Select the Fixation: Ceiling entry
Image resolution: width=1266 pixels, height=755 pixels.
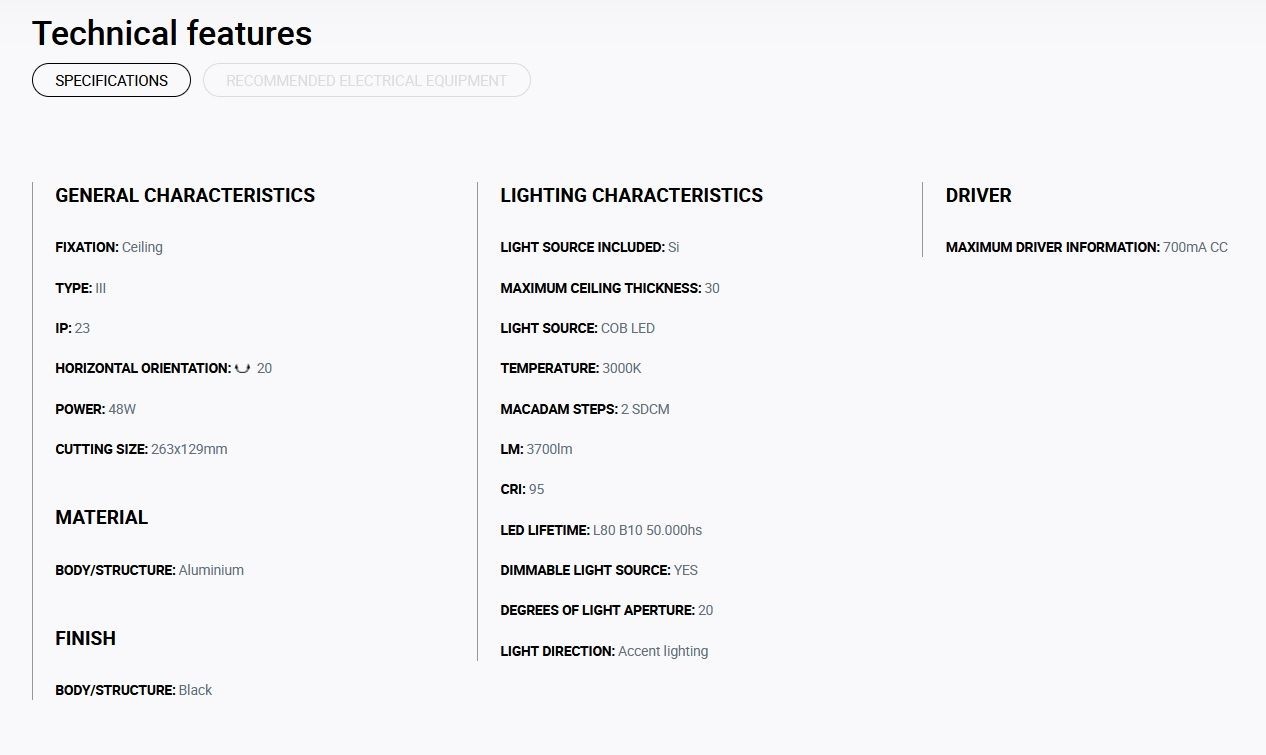click(x=109, y=247)
